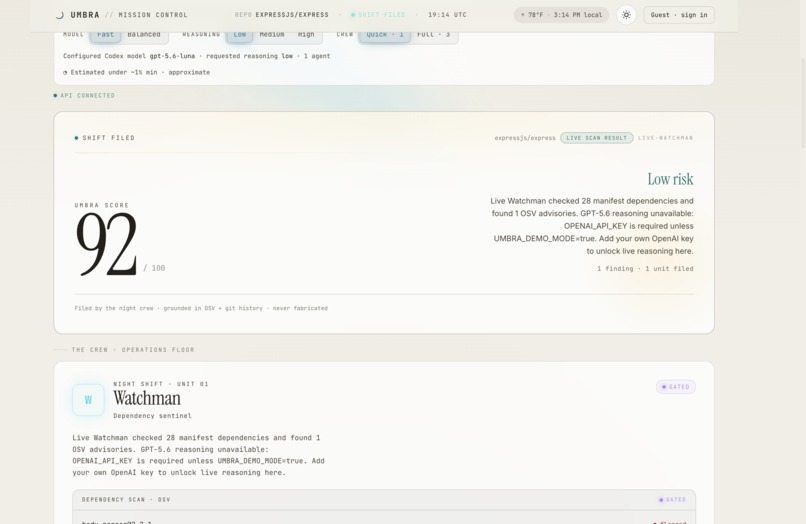Click the NIGHT SHIFT · UNIT 01 label
Image resolution: width=806 pixels, height=524 pixels.
[x=161, y=384]
